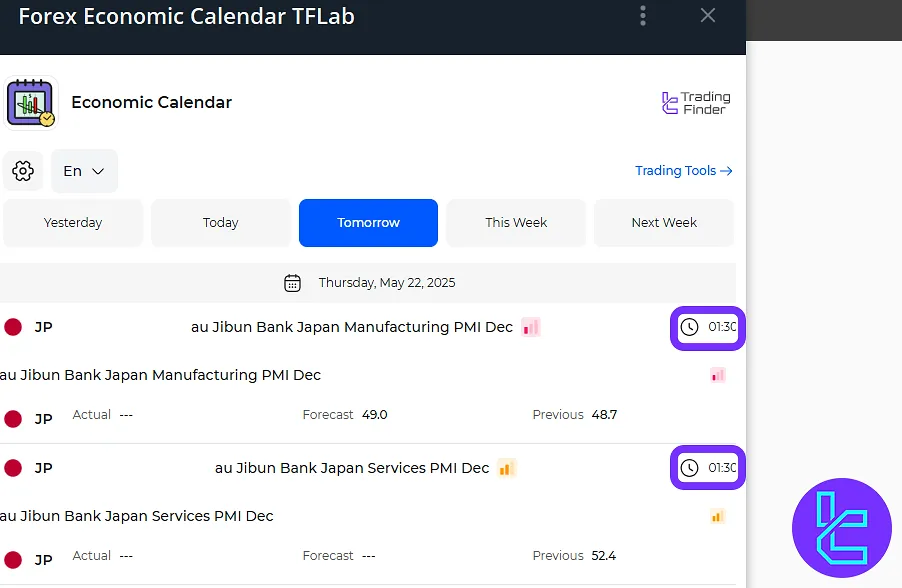
Task: Switch to the Yesterday tab
Action: (x=73, y=223)
